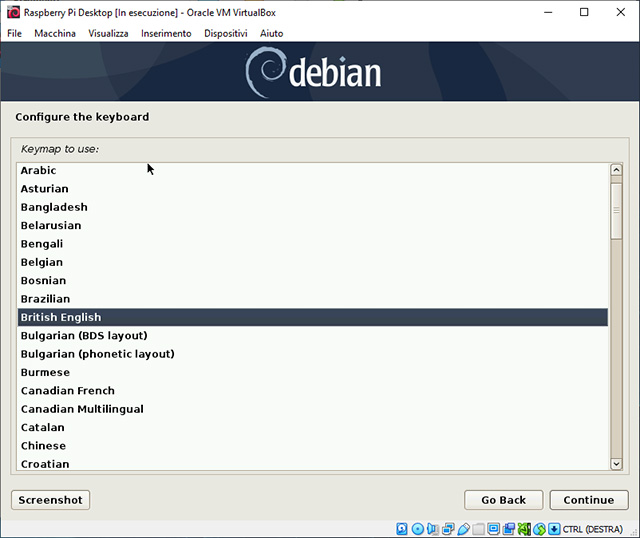Select the Belgian keymap entry
Image resolution: width=640 pixels, height=538 pixels.
click(x=41, y=262)
